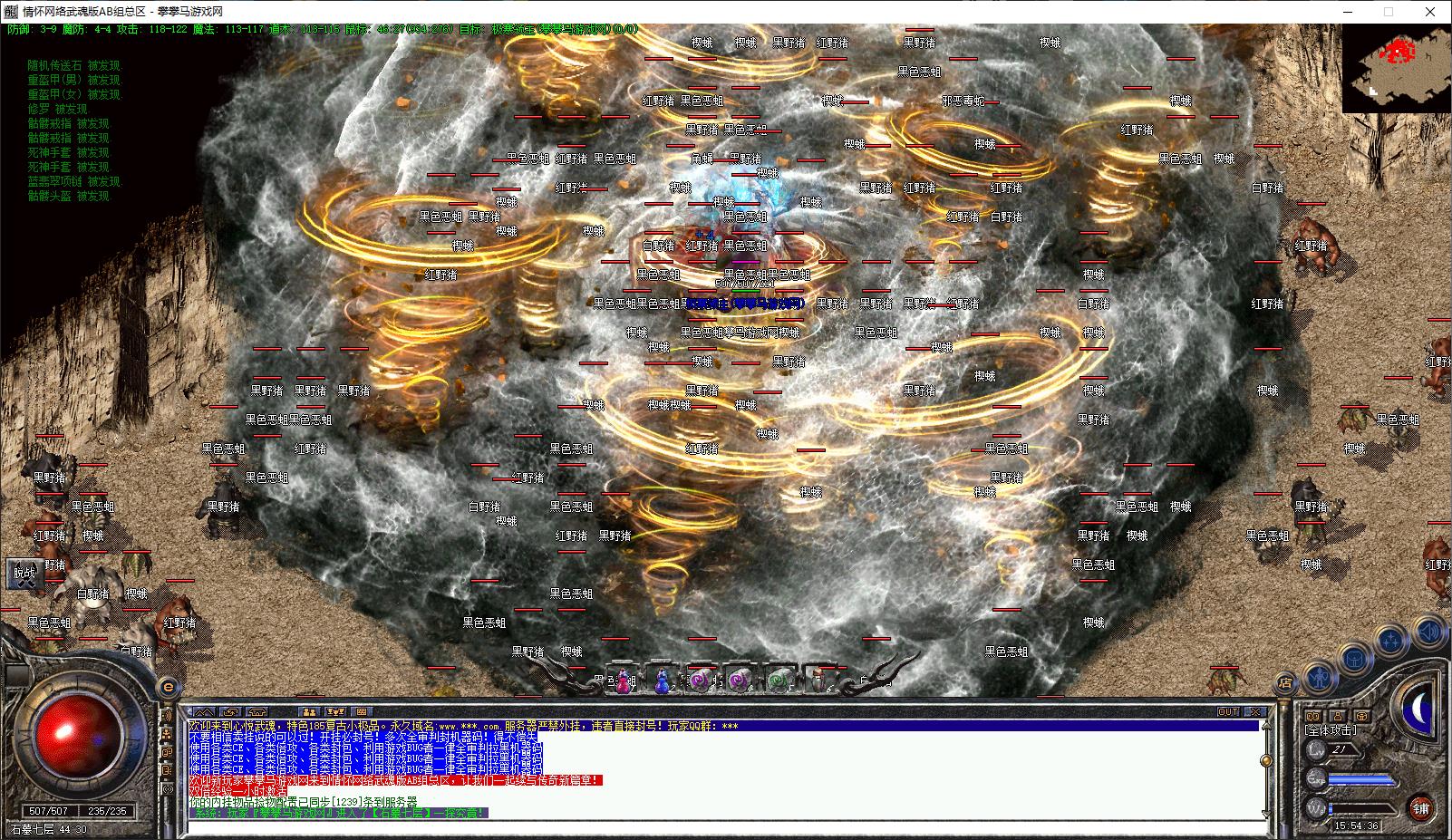
Task: Toggle the [全体攻击] attack mode label
Action: coord(1331,729)
